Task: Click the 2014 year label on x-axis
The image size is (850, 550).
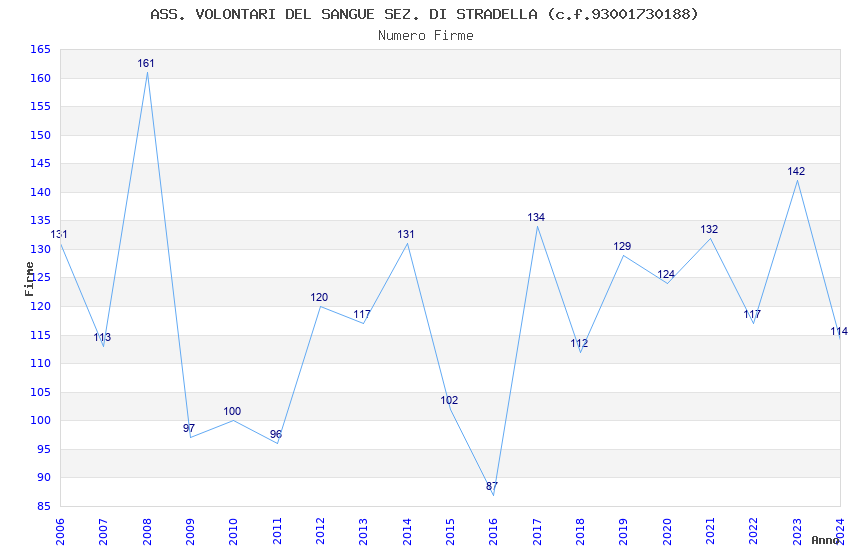Action: coord(407,532)
